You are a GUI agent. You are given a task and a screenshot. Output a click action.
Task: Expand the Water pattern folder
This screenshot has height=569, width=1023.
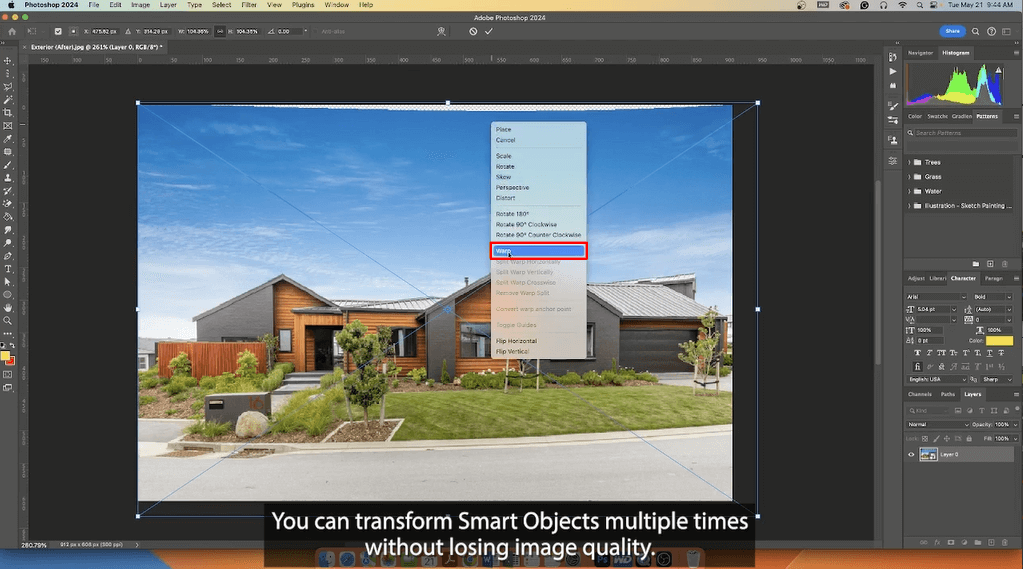point(909,191)
